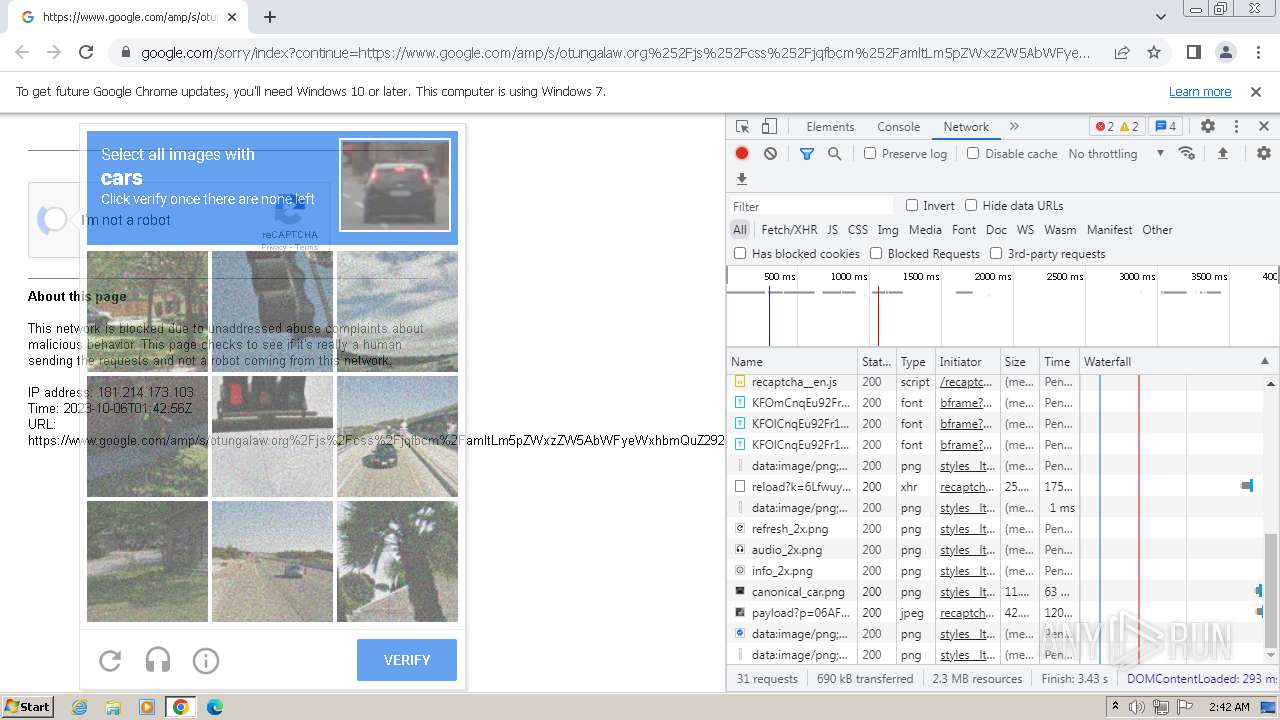The image size is (1280, 720).
Task: Open Chrome tab search dropdown arrow
Action: point(1160,17)
